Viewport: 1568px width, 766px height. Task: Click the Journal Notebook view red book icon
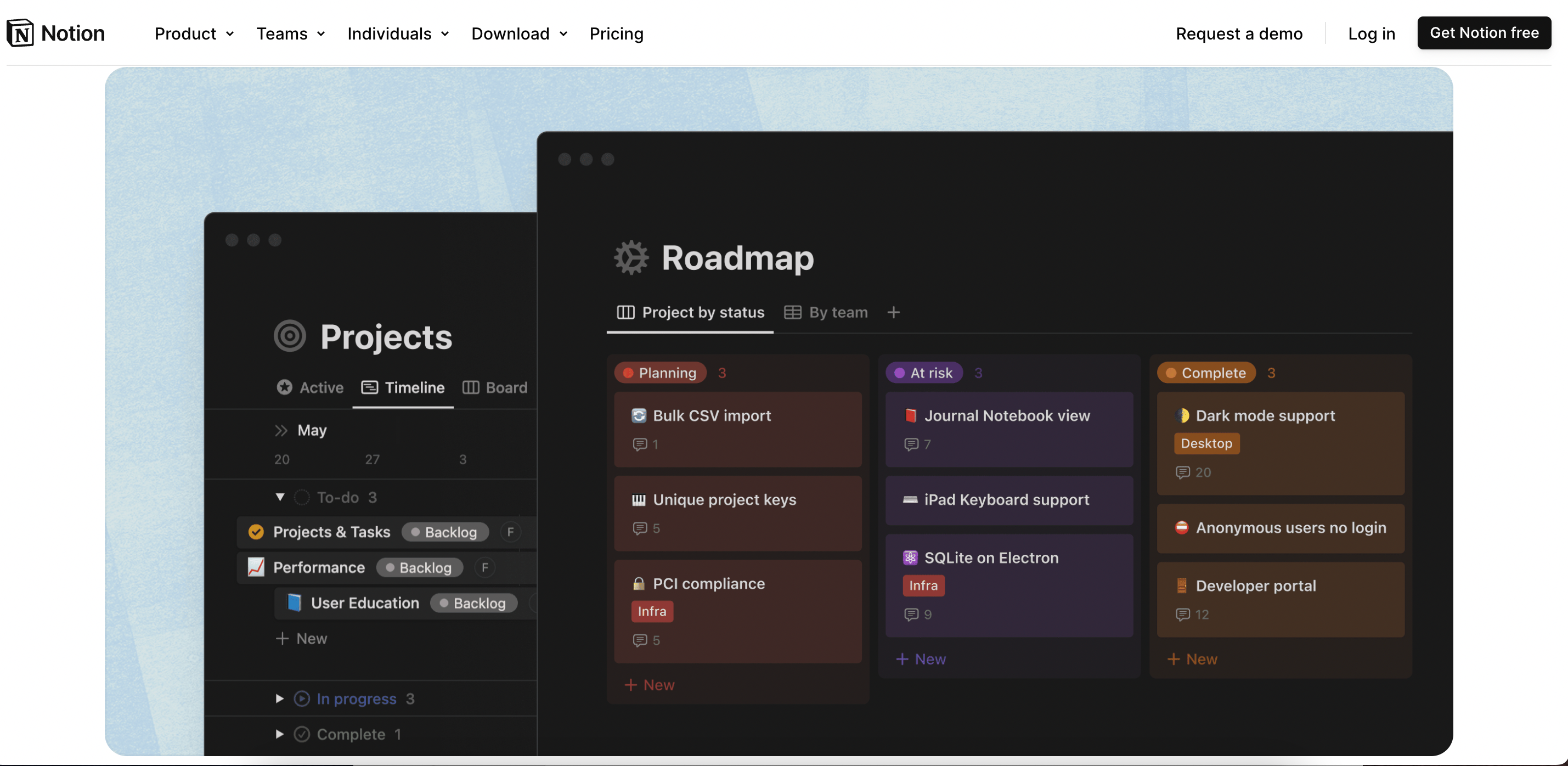pos(911,416)
